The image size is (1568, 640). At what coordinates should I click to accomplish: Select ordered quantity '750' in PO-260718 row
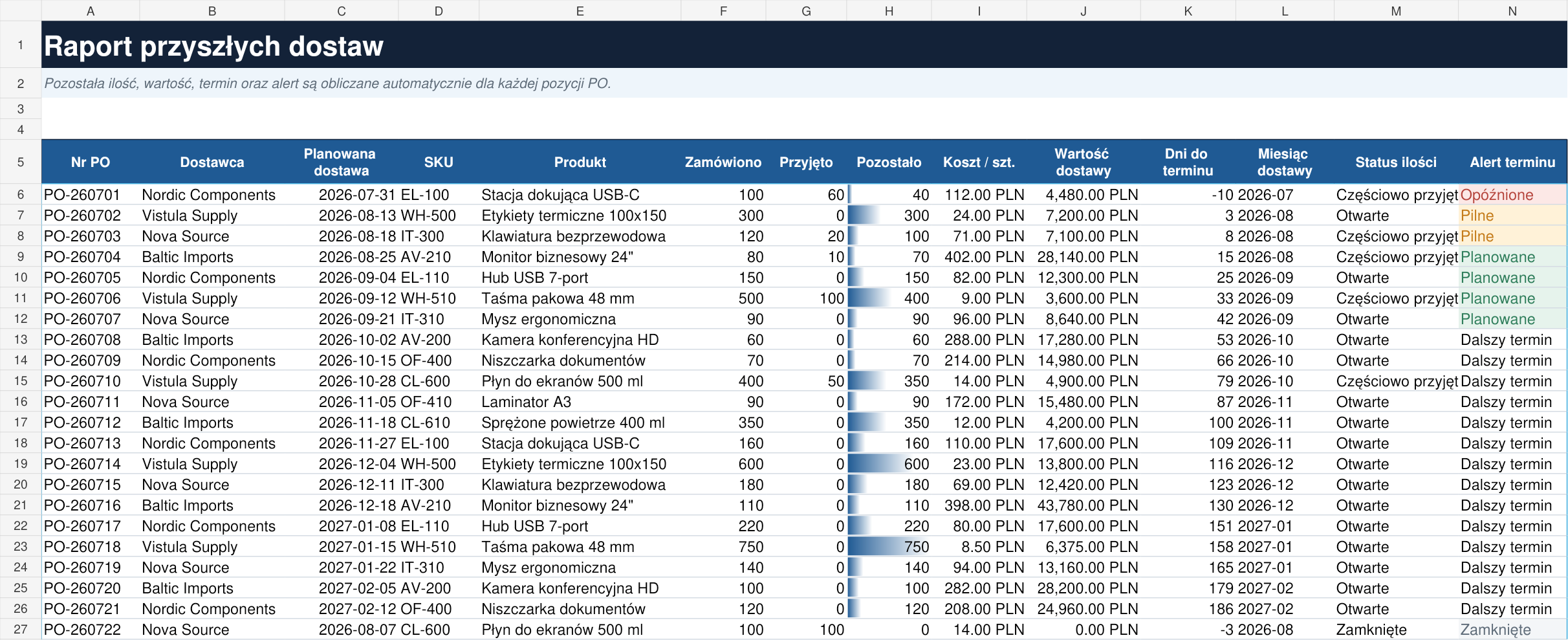coord(723,547)
